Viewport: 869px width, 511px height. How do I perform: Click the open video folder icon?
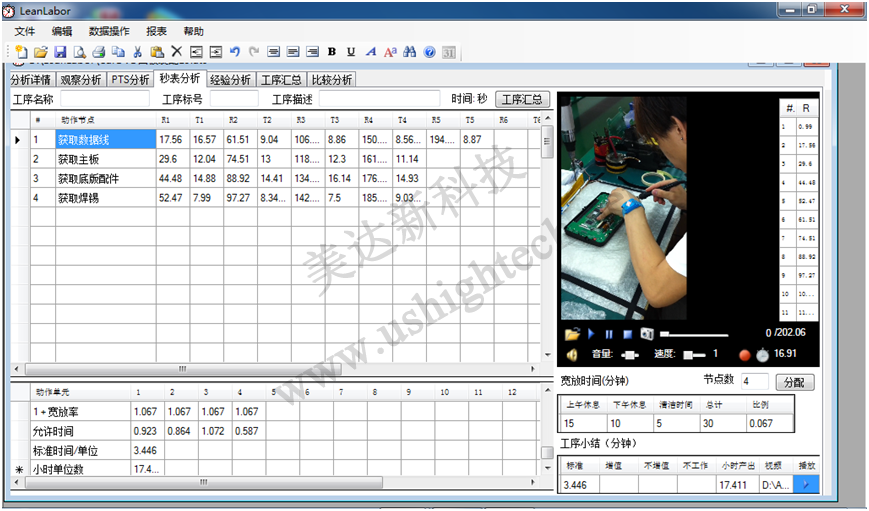point(572,334)
